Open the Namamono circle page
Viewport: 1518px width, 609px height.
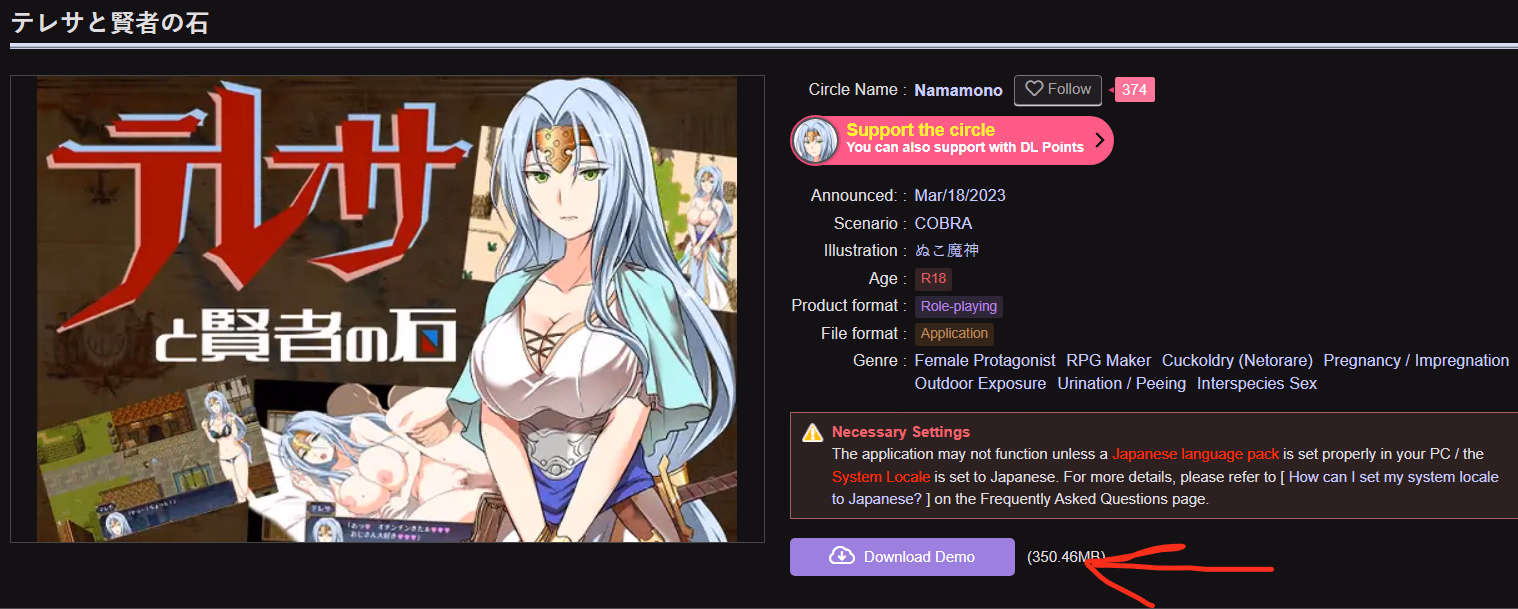[x=958, y=90]
